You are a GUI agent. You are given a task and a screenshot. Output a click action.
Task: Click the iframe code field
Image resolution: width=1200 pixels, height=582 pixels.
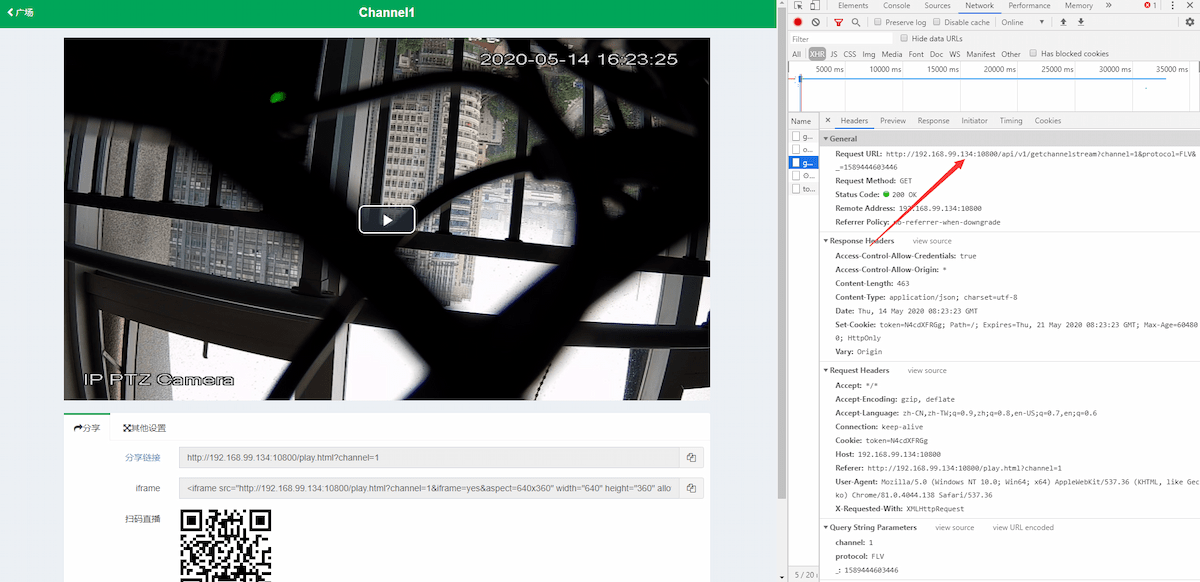[429, 488]
